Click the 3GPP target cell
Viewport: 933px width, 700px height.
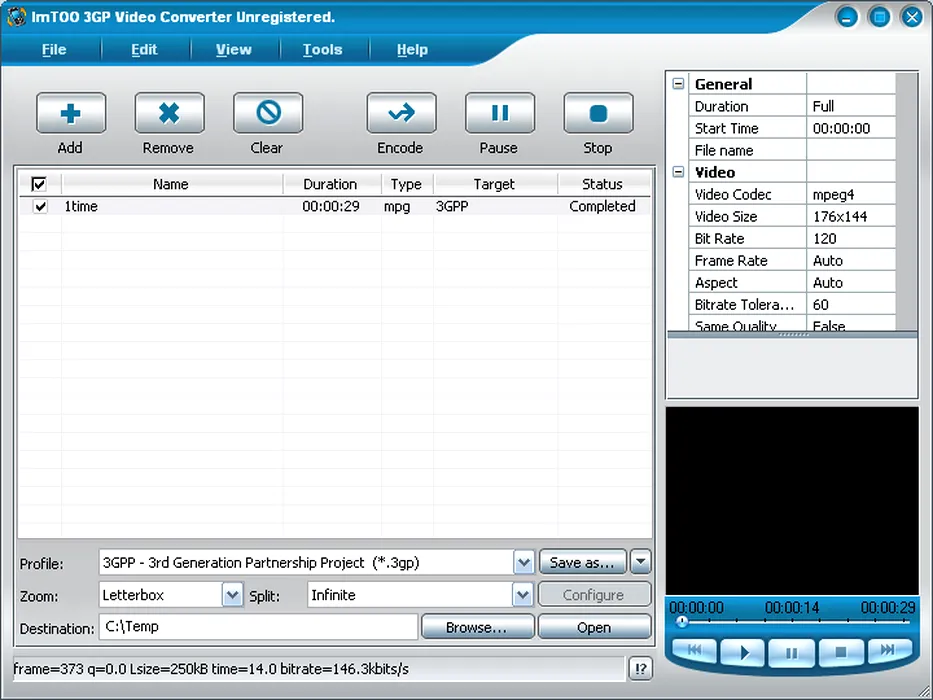[452, 207]
